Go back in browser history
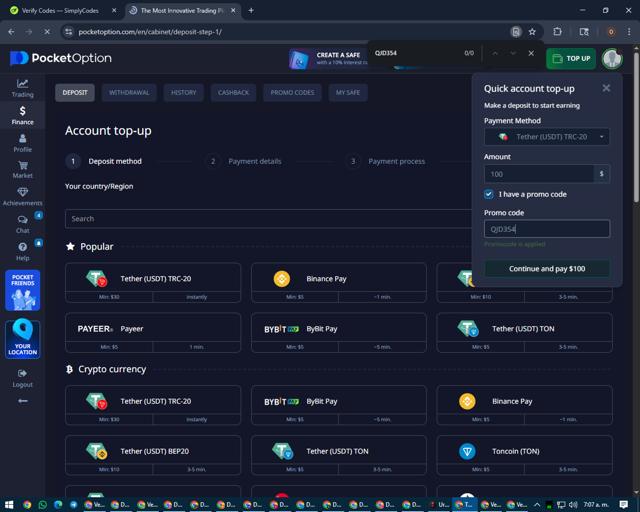Screen dimensions: 640x512 [x=11, y=32]
